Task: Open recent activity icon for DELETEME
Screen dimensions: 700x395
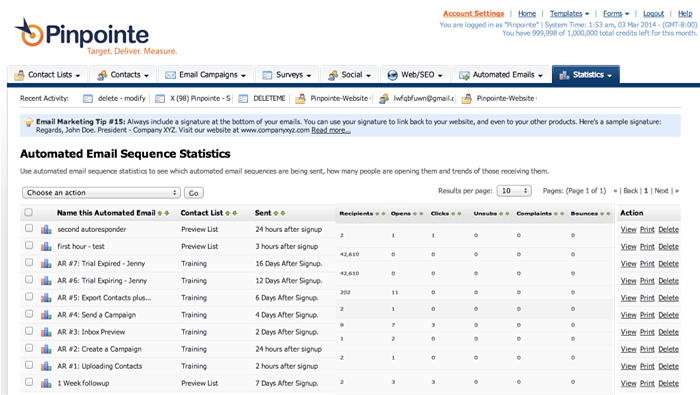Action: coord(243,99)
